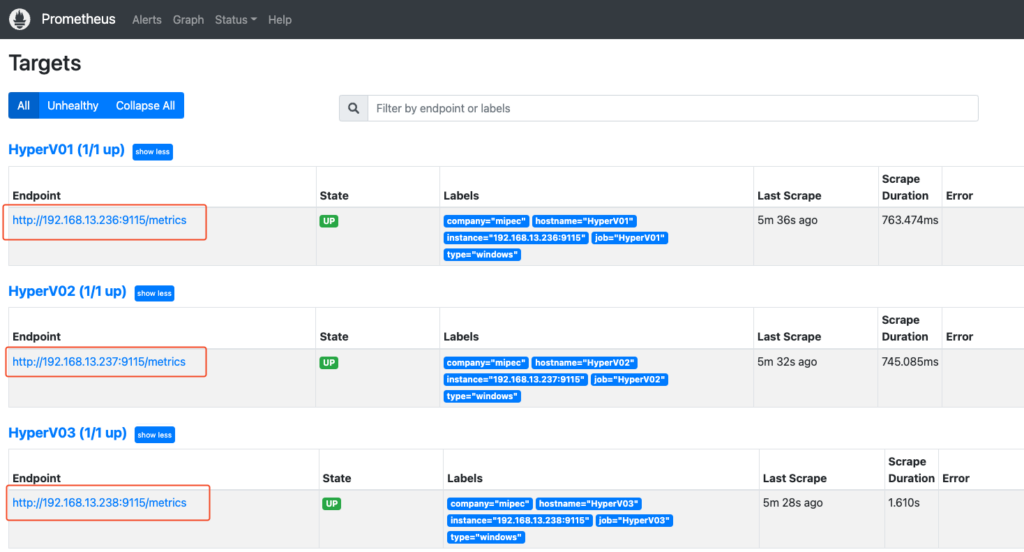Open the 192.168.13.238:9115 metrics endpoint link
This screenshot has height=552, width=1024.
click(x=99, y=503)
